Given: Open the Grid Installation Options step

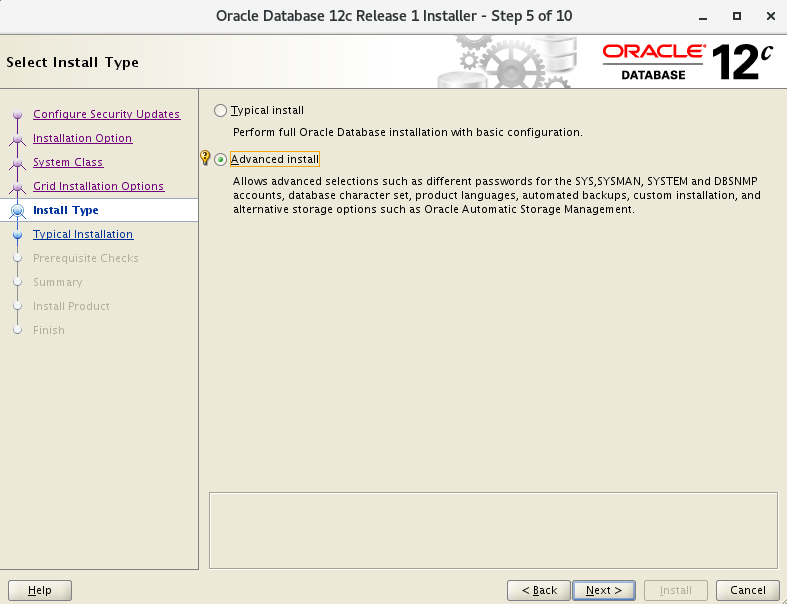Looking at the screenshot, I should [x=98, y=186].
